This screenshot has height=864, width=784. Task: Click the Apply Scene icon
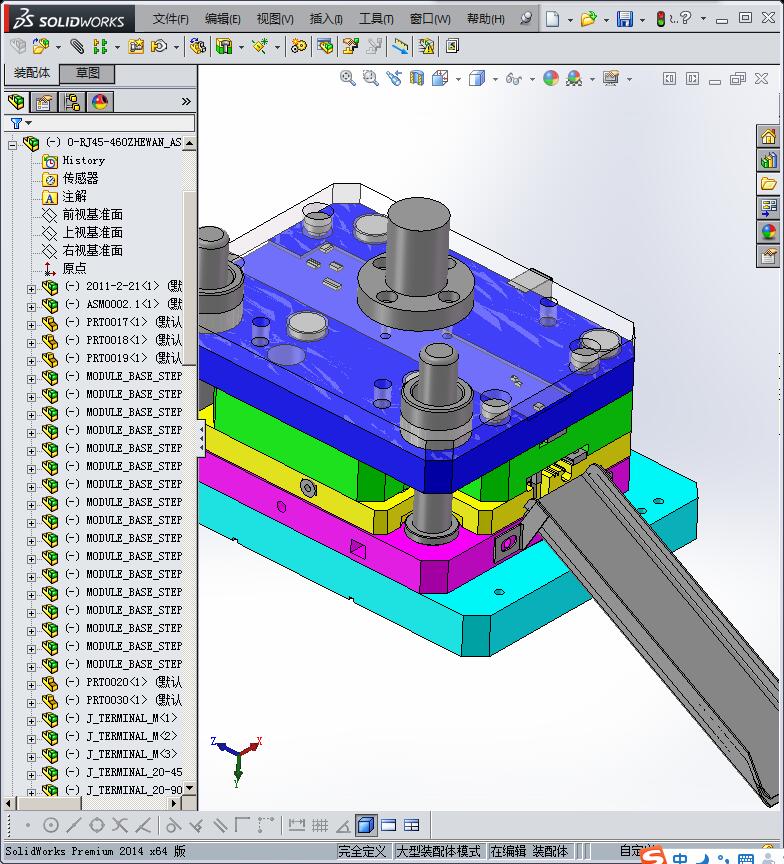tap(574, 78)
